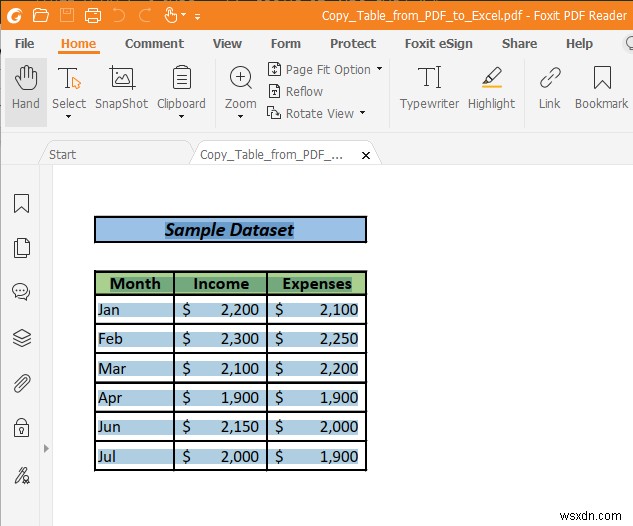
Task: Open the Form ribbon tab
Action: (x=286, y=44)
